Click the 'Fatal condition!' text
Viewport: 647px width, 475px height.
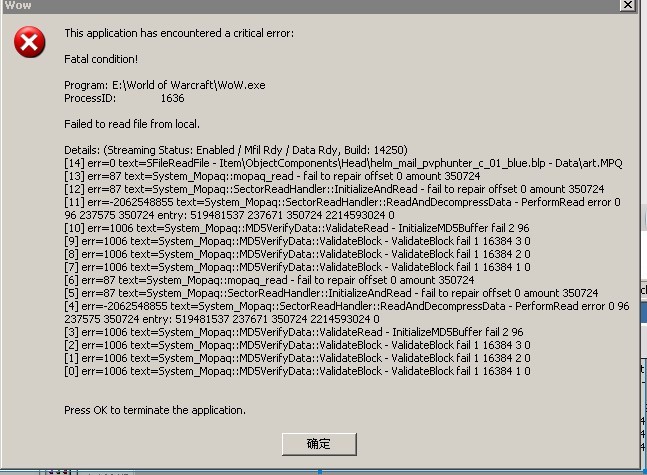tap(101, 59)
